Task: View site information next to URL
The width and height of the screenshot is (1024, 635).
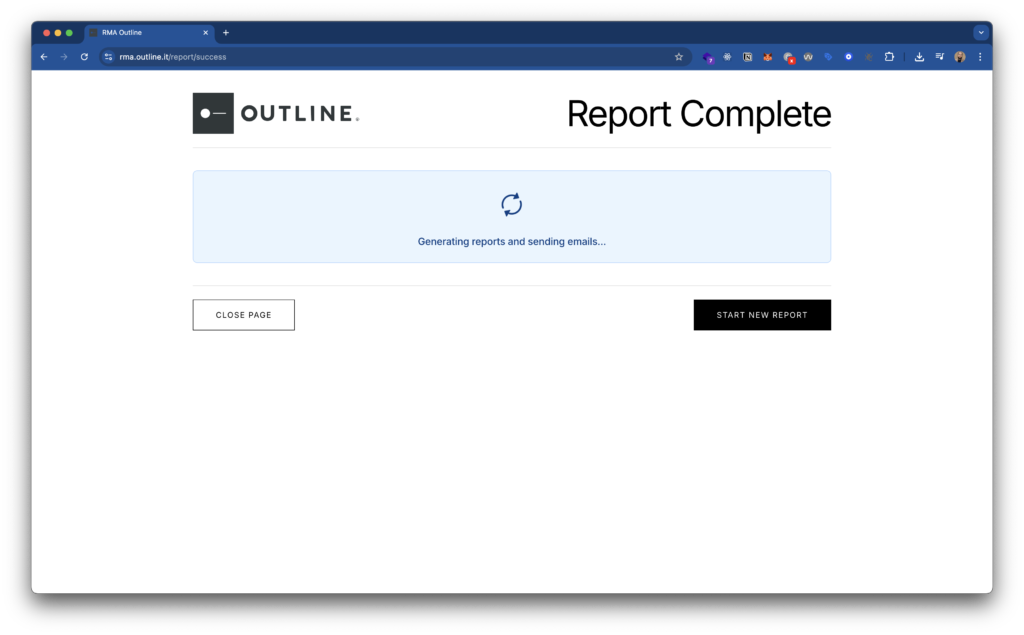Action: tap(109, 57)
